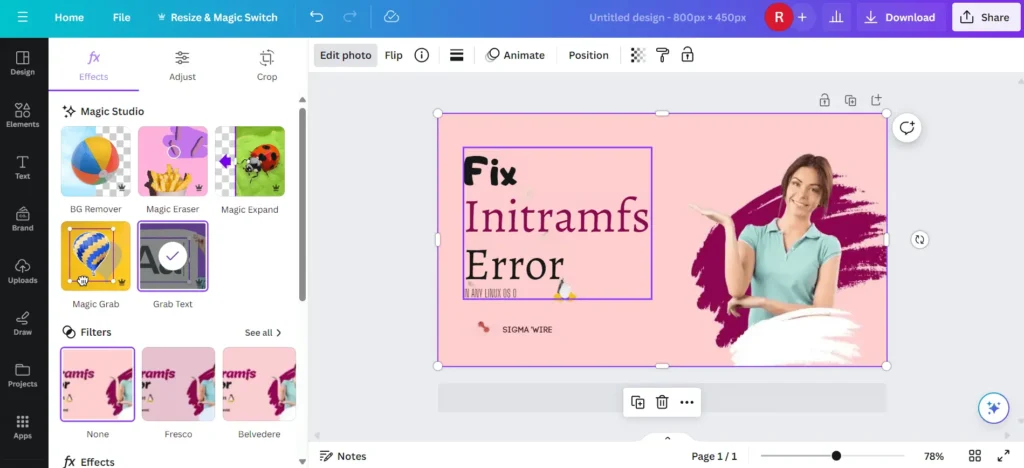Add a new page icon
The image size is (1024, 468).
pyautogui.click(x=876, y=101)
